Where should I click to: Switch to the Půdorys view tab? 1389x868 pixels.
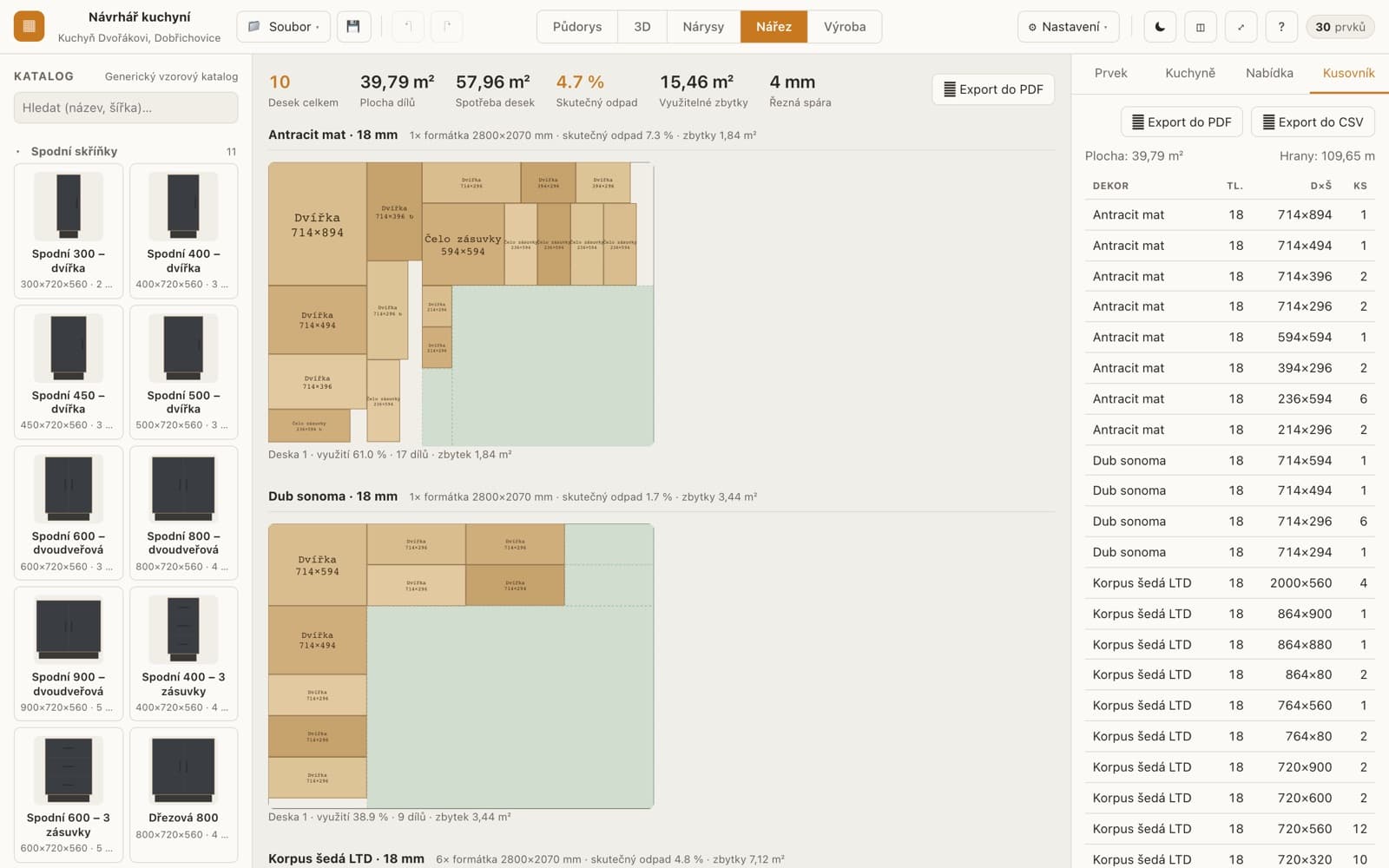tap(577, 27)
